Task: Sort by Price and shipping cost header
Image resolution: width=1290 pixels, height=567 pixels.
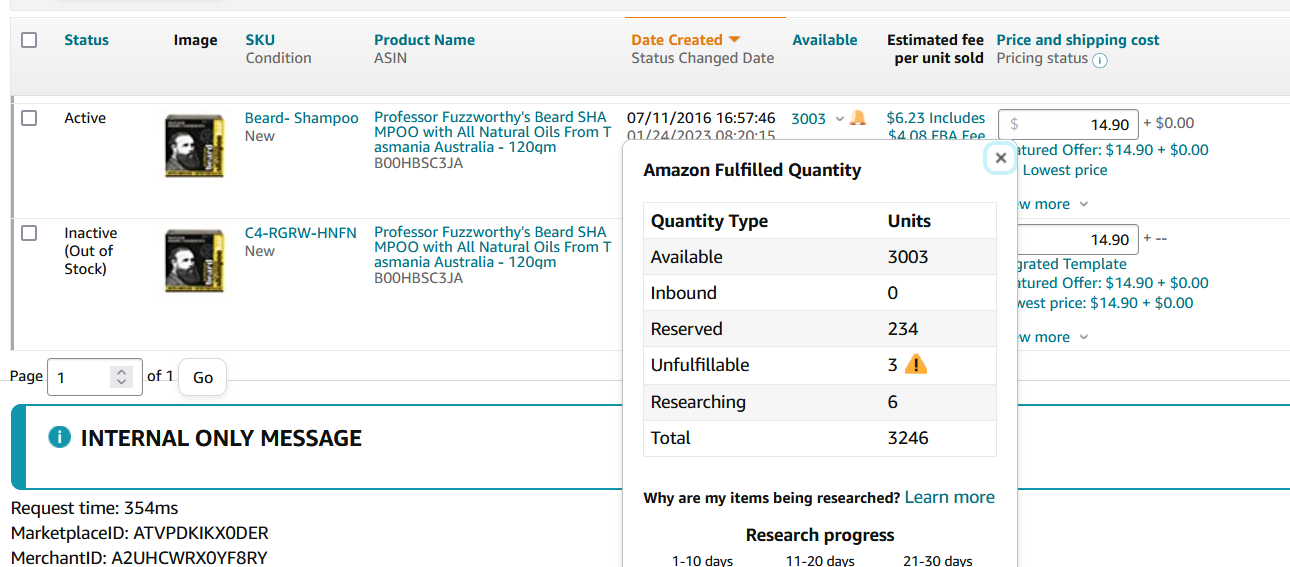Action: click(1078, 40)
